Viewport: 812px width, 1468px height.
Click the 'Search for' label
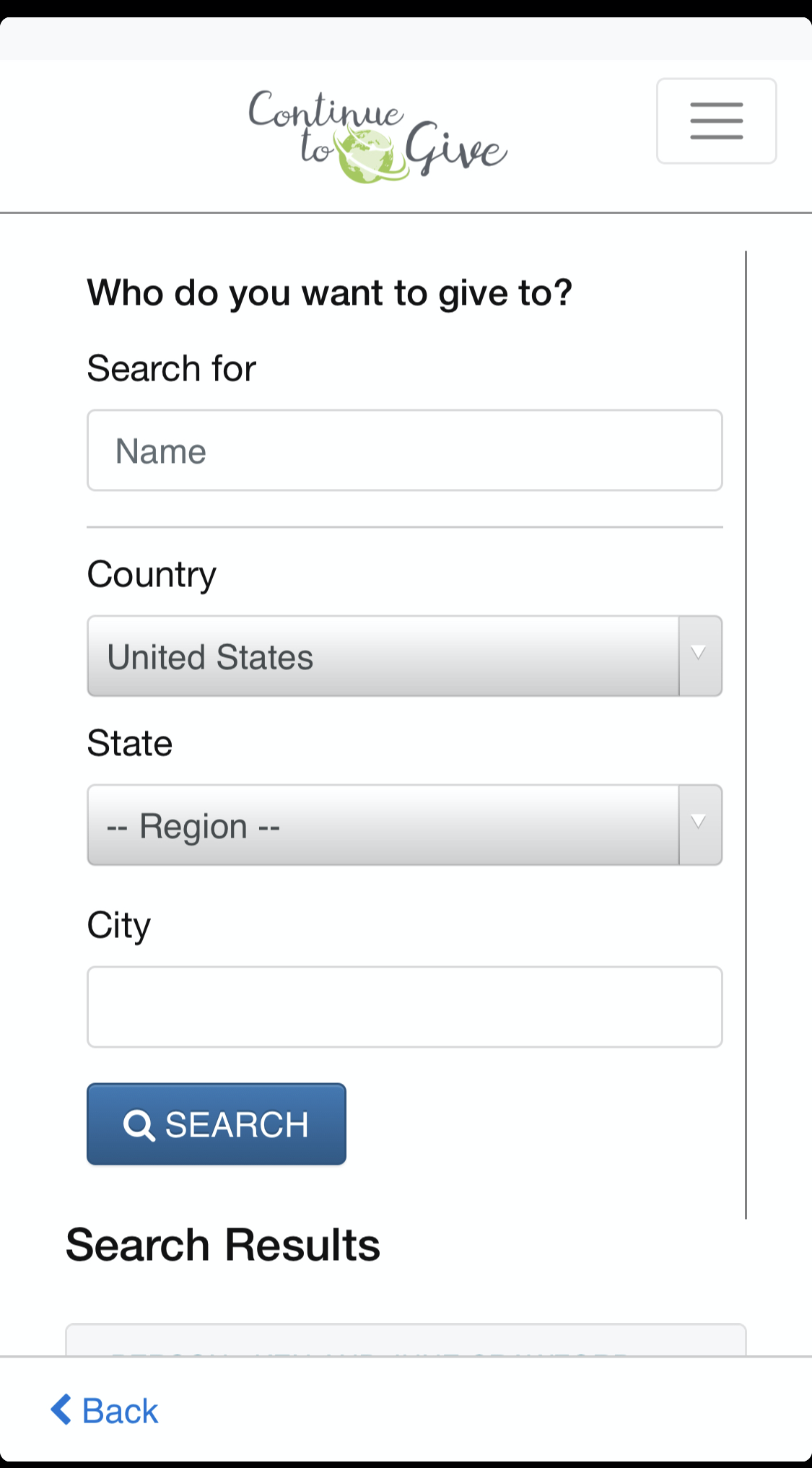point(172,368)
